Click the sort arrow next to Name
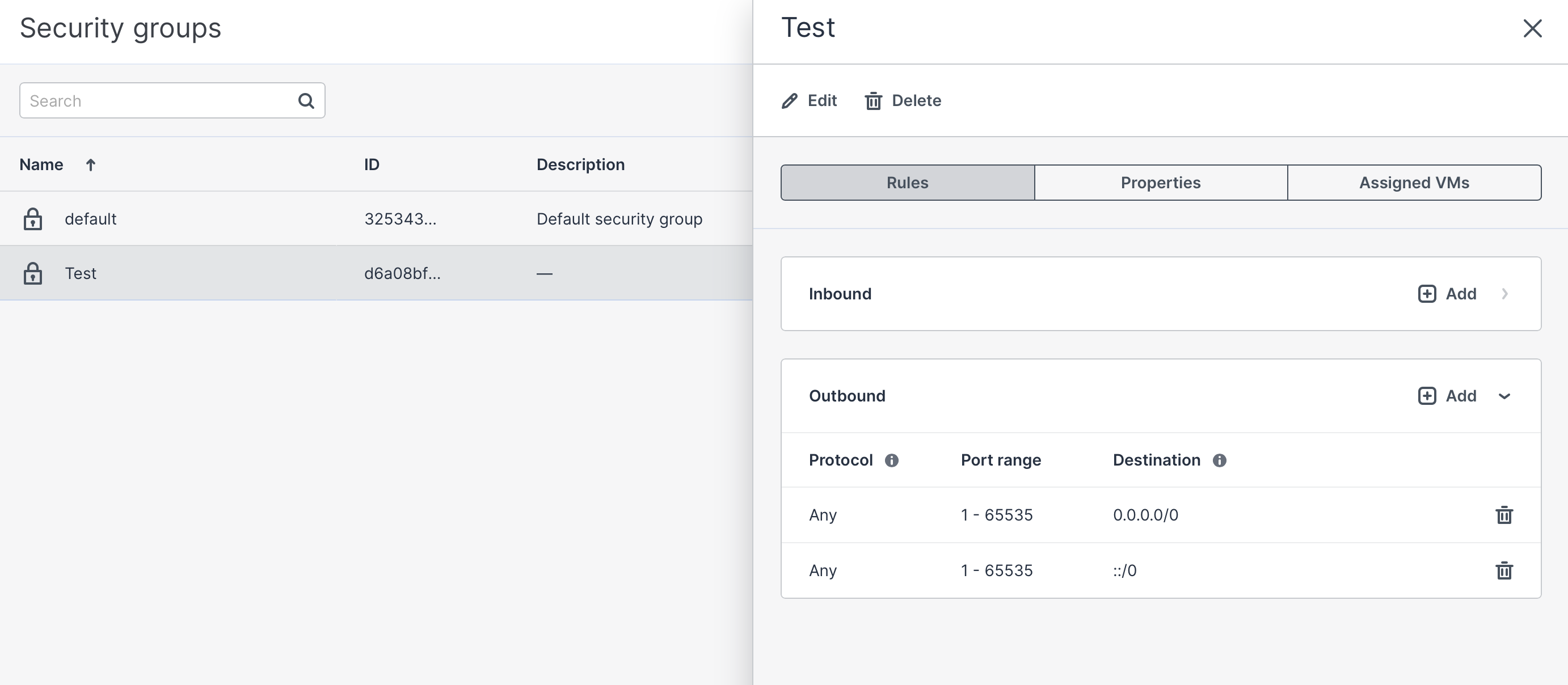The image size is (1568, 685). coord(91,165)
